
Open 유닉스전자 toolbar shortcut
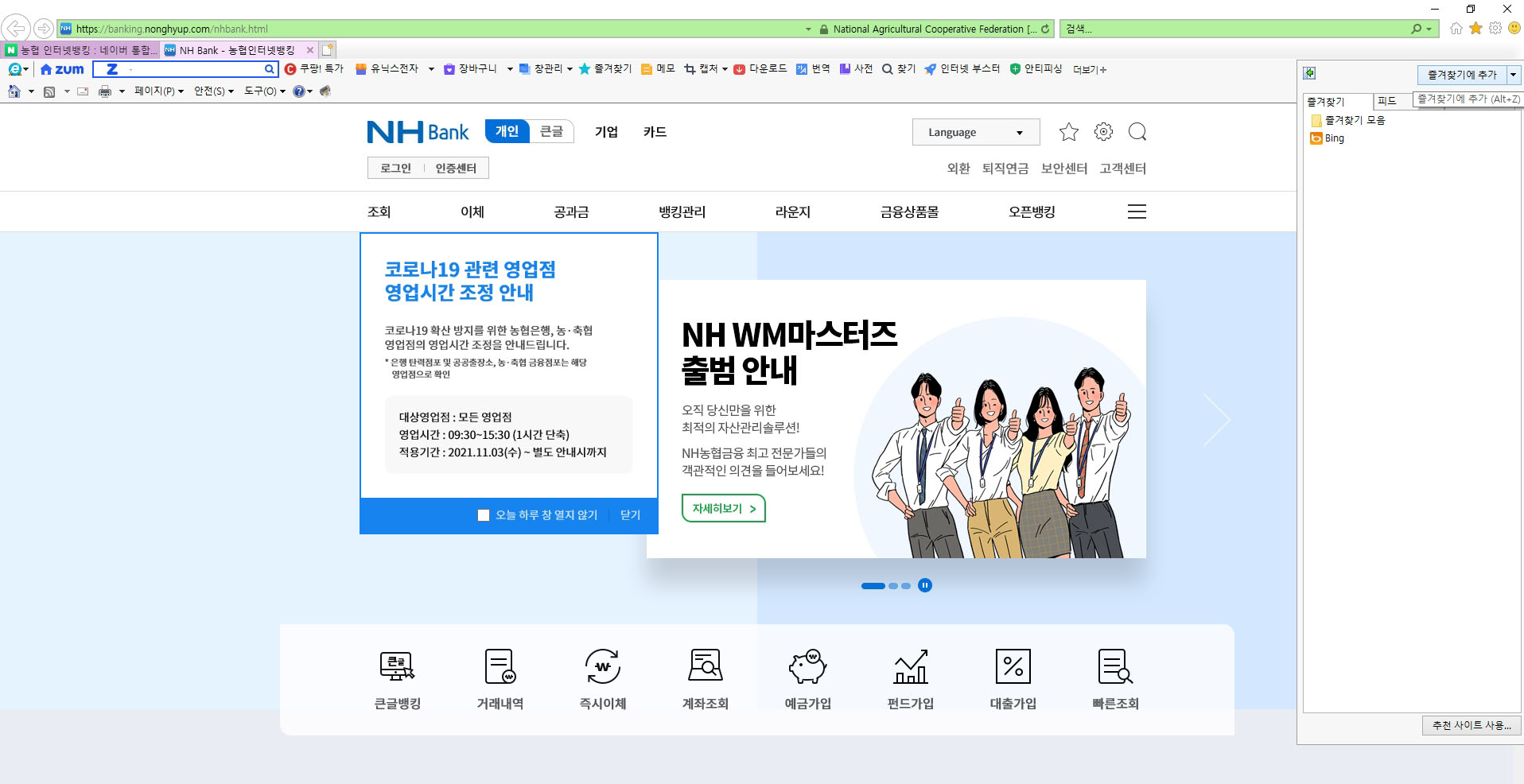(387, 69)
